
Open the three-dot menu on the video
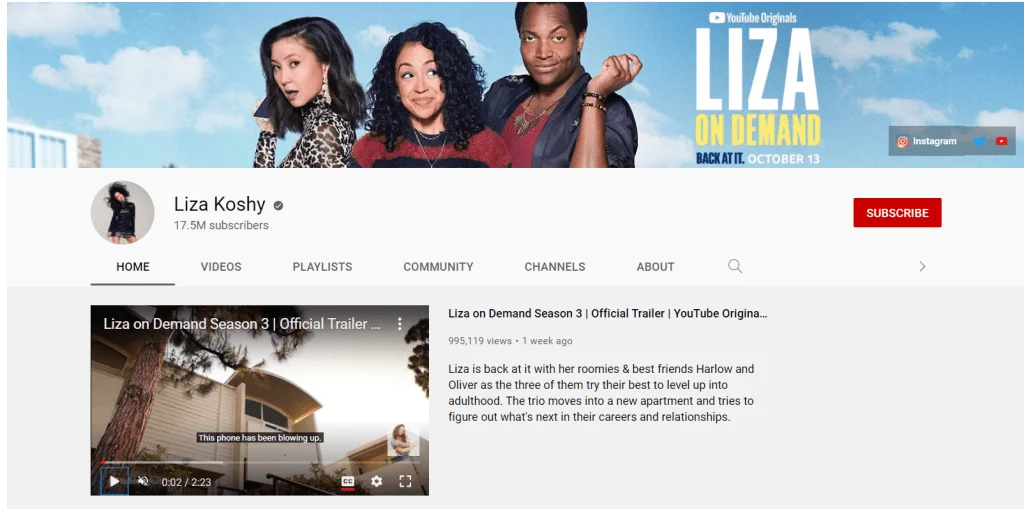tap(400, 324)
